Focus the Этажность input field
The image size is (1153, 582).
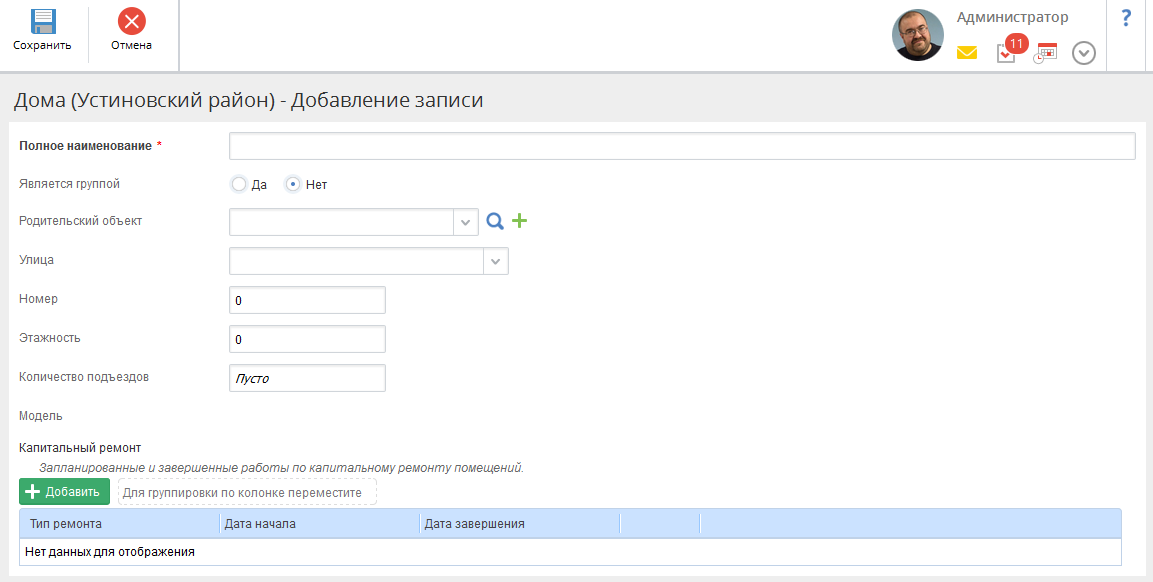pos(307,339)
